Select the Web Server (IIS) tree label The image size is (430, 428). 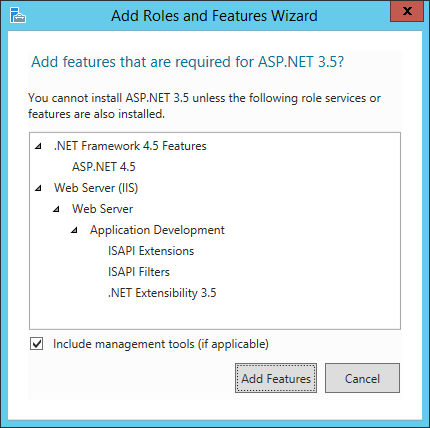click(96, 188)
